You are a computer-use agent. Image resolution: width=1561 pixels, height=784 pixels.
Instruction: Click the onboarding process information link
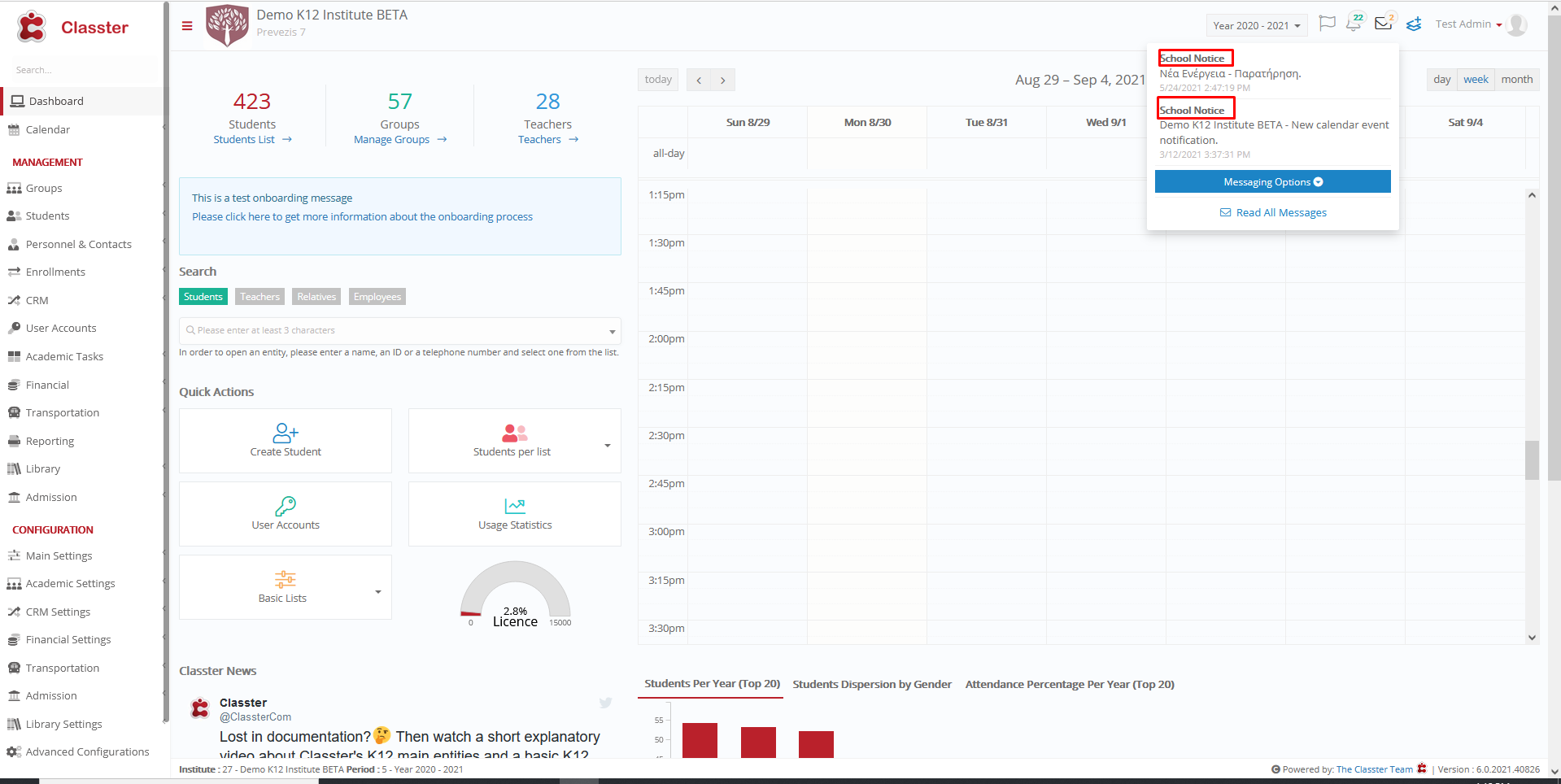point(362,217)
